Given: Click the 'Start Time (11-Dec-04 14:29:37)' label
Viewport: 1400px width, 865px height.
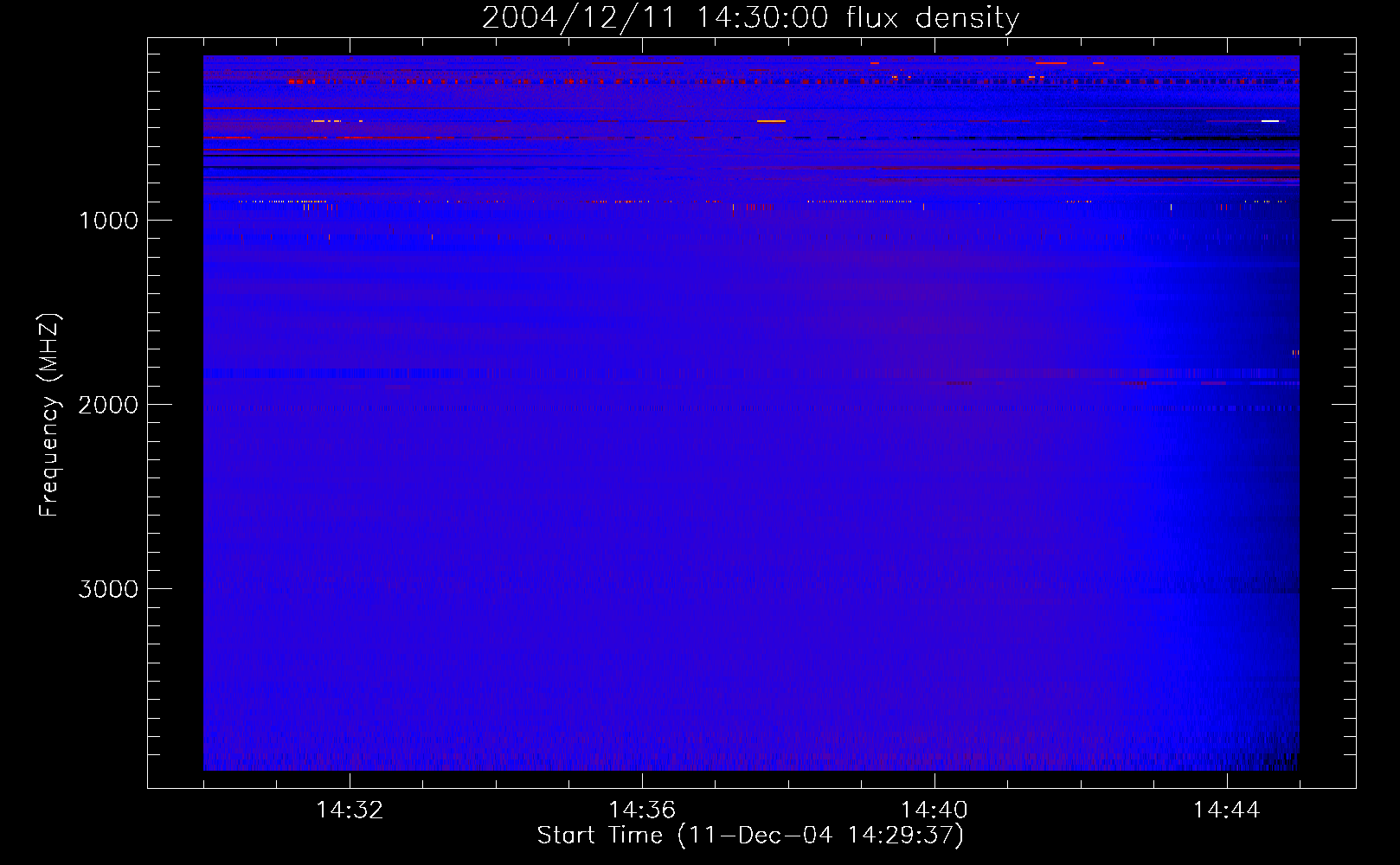Looking at the screenshot, I should (x=750, y=836).
